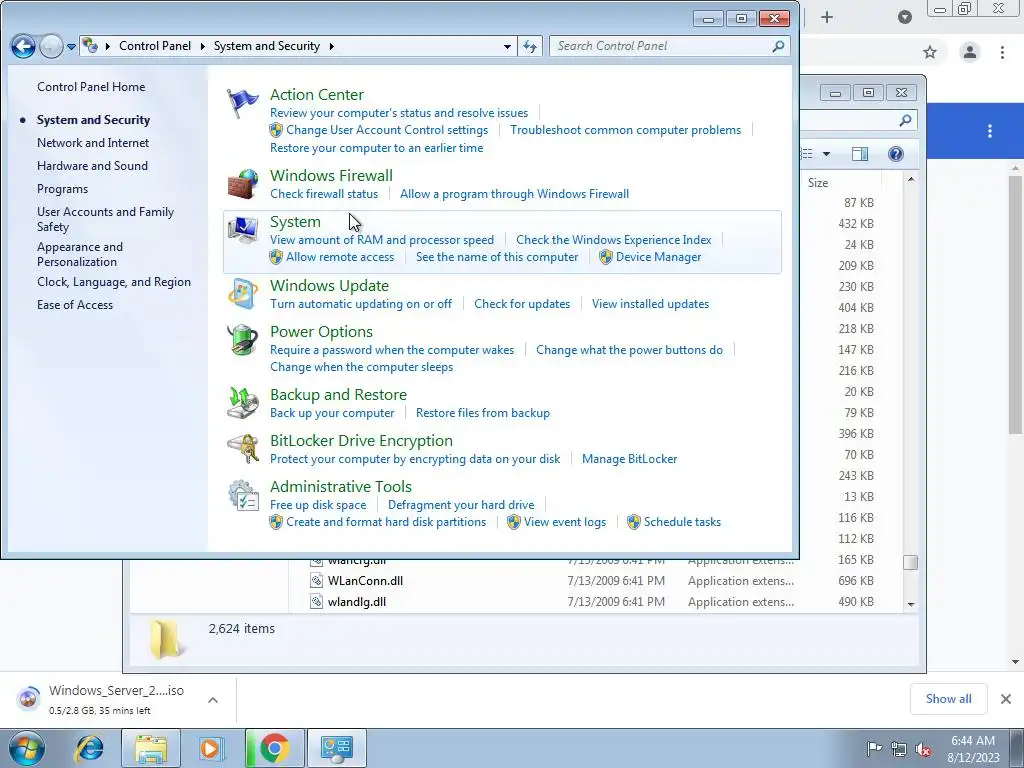This screenshot has width=1024, height=768.
Task: Click the muted volume icon in tray
Action: click(923, 749)
